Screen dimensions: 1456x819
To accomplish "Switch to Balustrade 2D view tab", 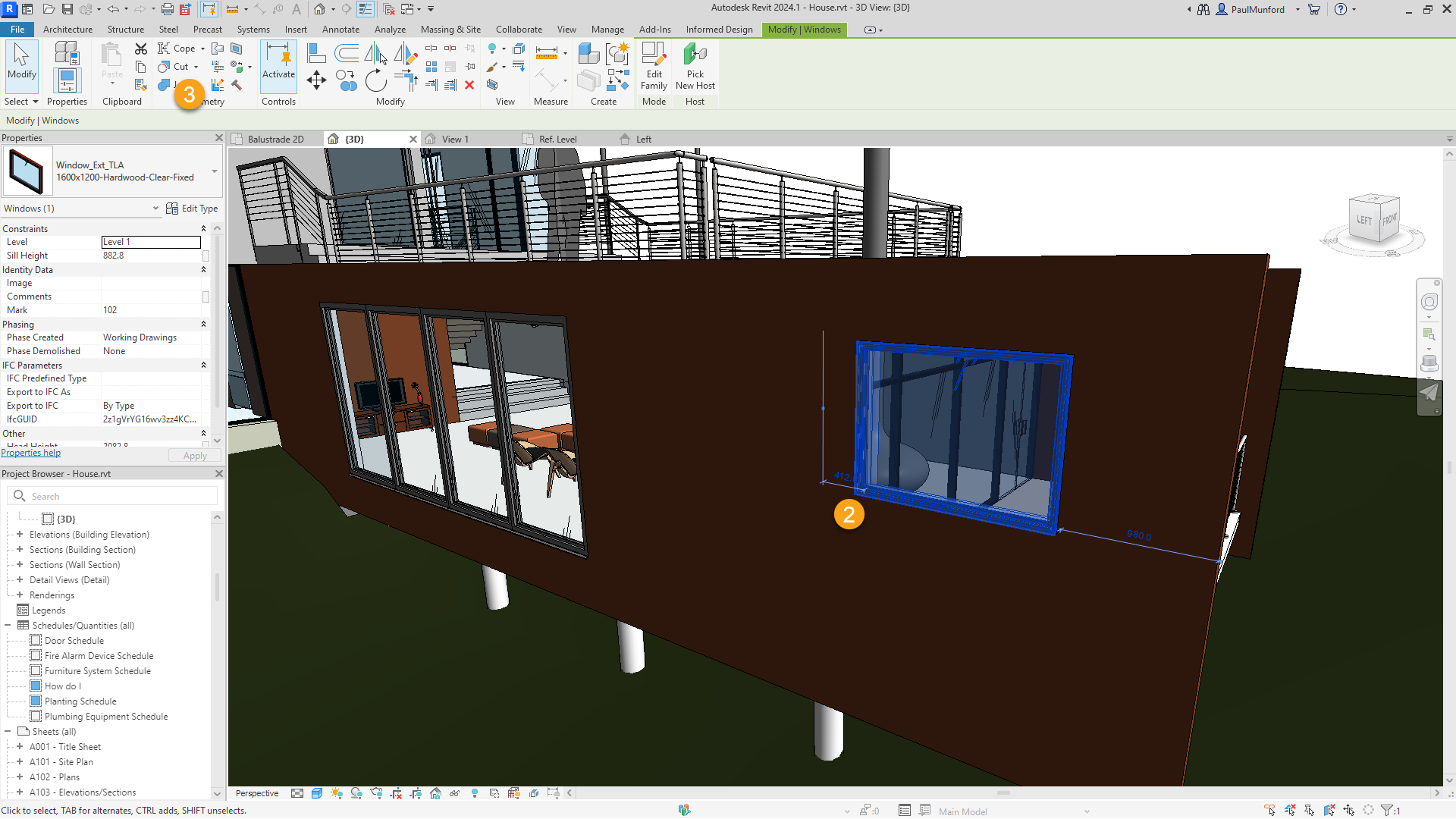I will [x=275, y=140].
